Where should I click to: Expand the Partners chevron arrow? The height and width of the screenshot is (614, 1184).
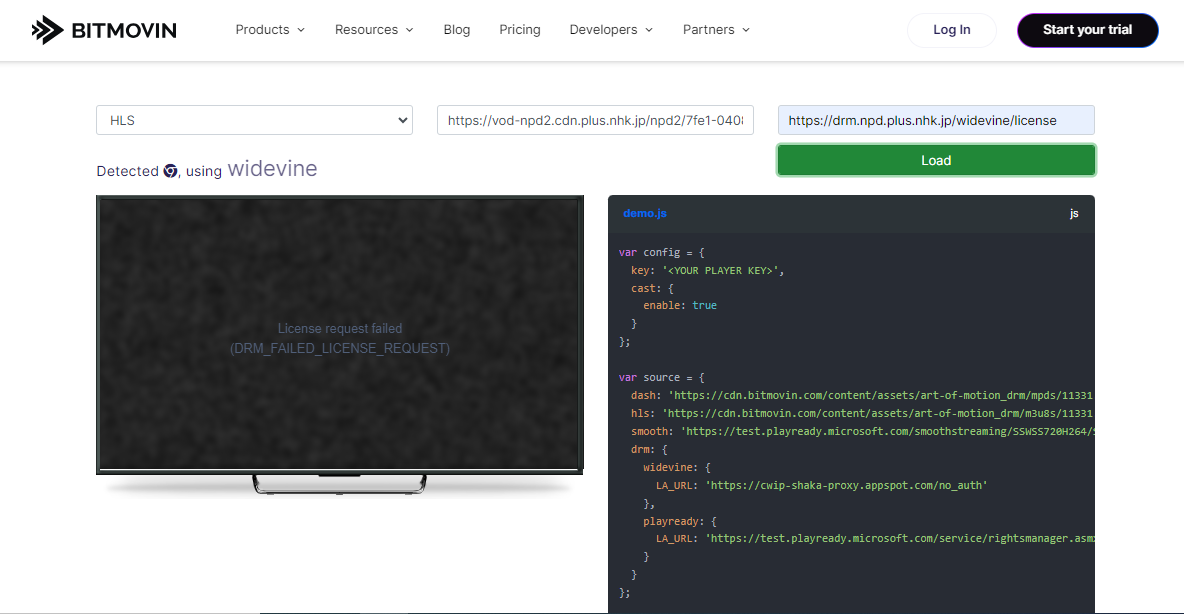(746, 30)
